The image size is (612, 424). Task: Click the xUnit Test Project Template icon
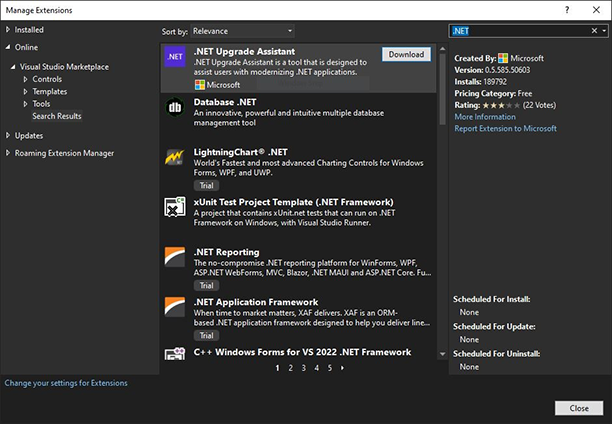pos(174,207)
